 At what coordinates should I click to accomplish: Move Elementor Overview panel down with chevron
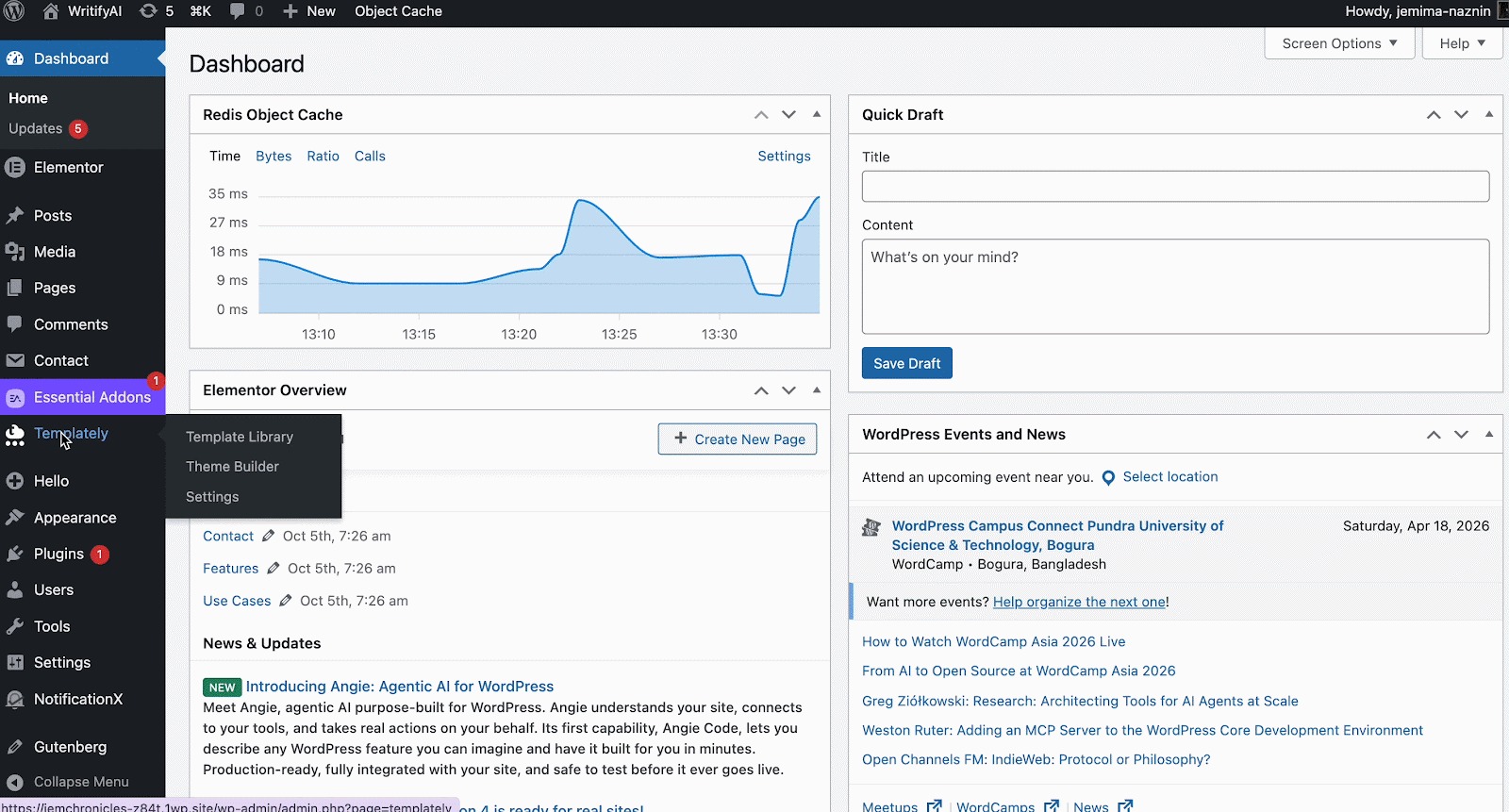[x=788, y=390]
